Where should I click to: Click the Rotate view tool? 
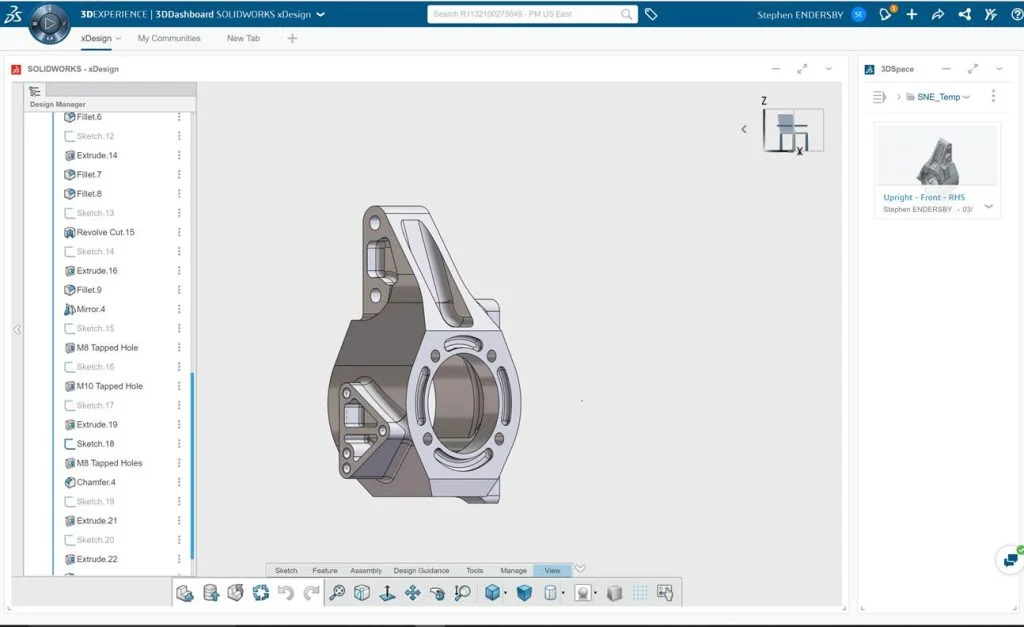(x=437, y=593)
